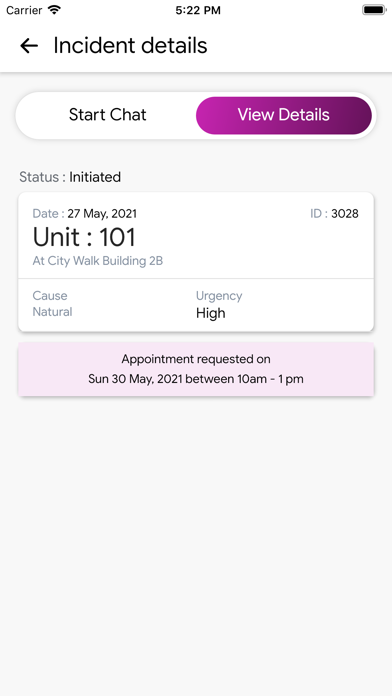Tap the Urgency label

pyautogui.click(x=219, y=296)
